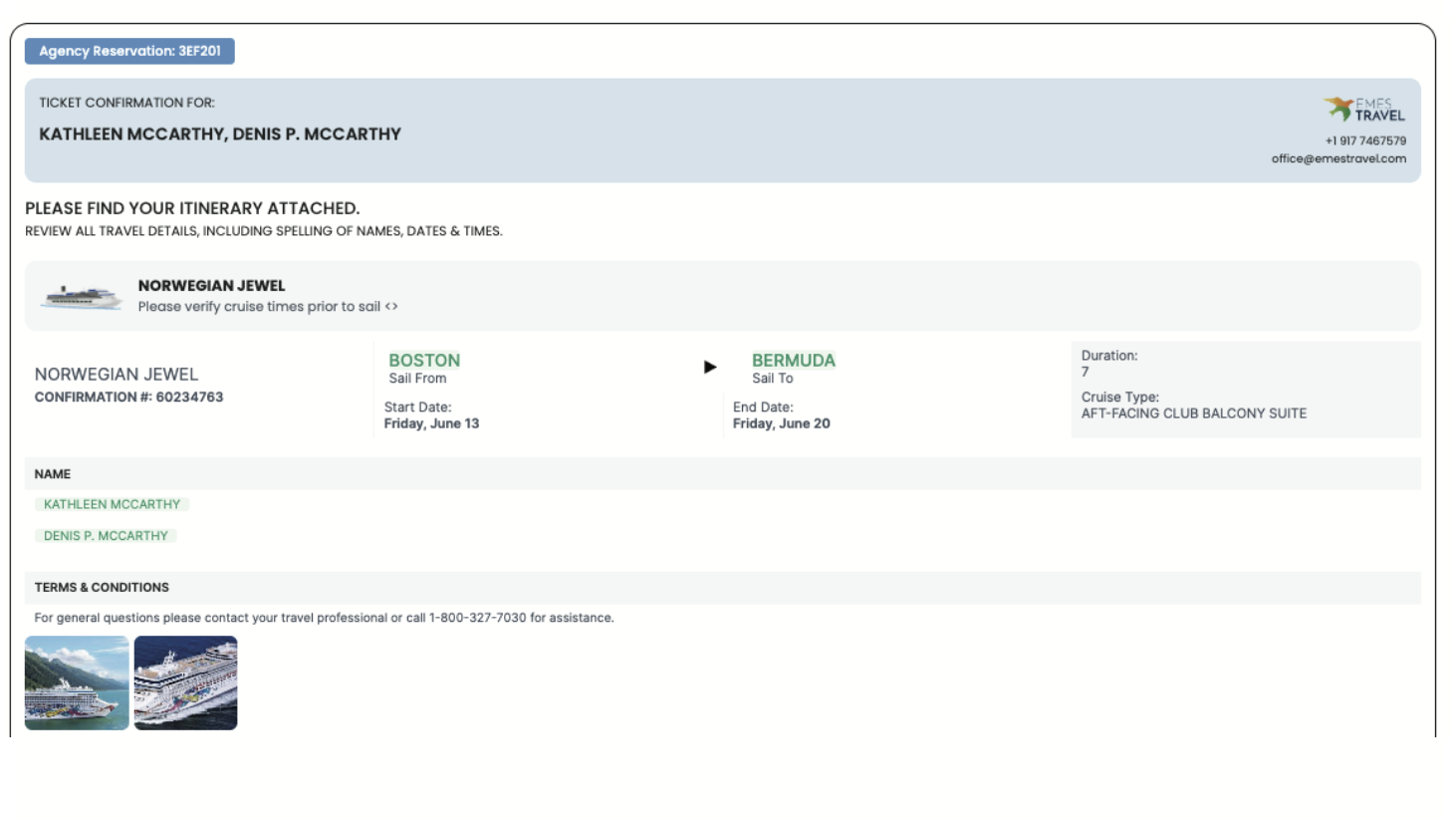Select the BERMUDA destination port
The height and width of the screenshot is (819, 1456).
click(x=794, y=360)
